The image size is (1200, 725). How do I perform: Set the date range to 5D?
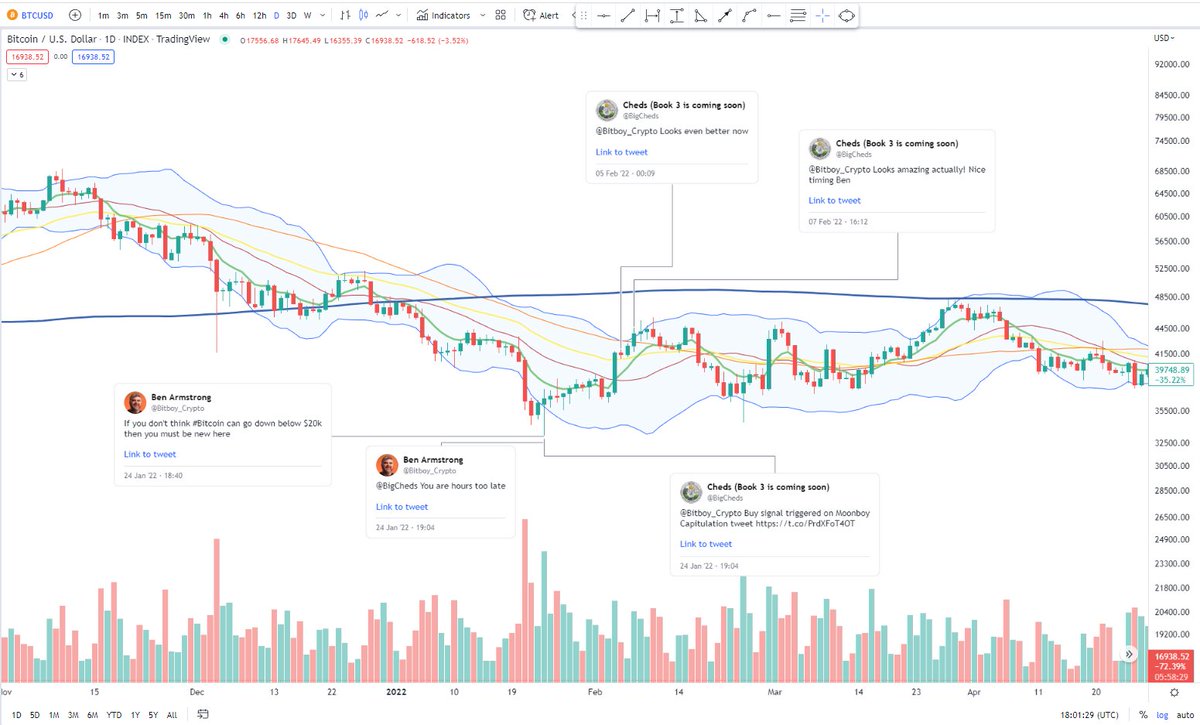(x=34, y=715)
